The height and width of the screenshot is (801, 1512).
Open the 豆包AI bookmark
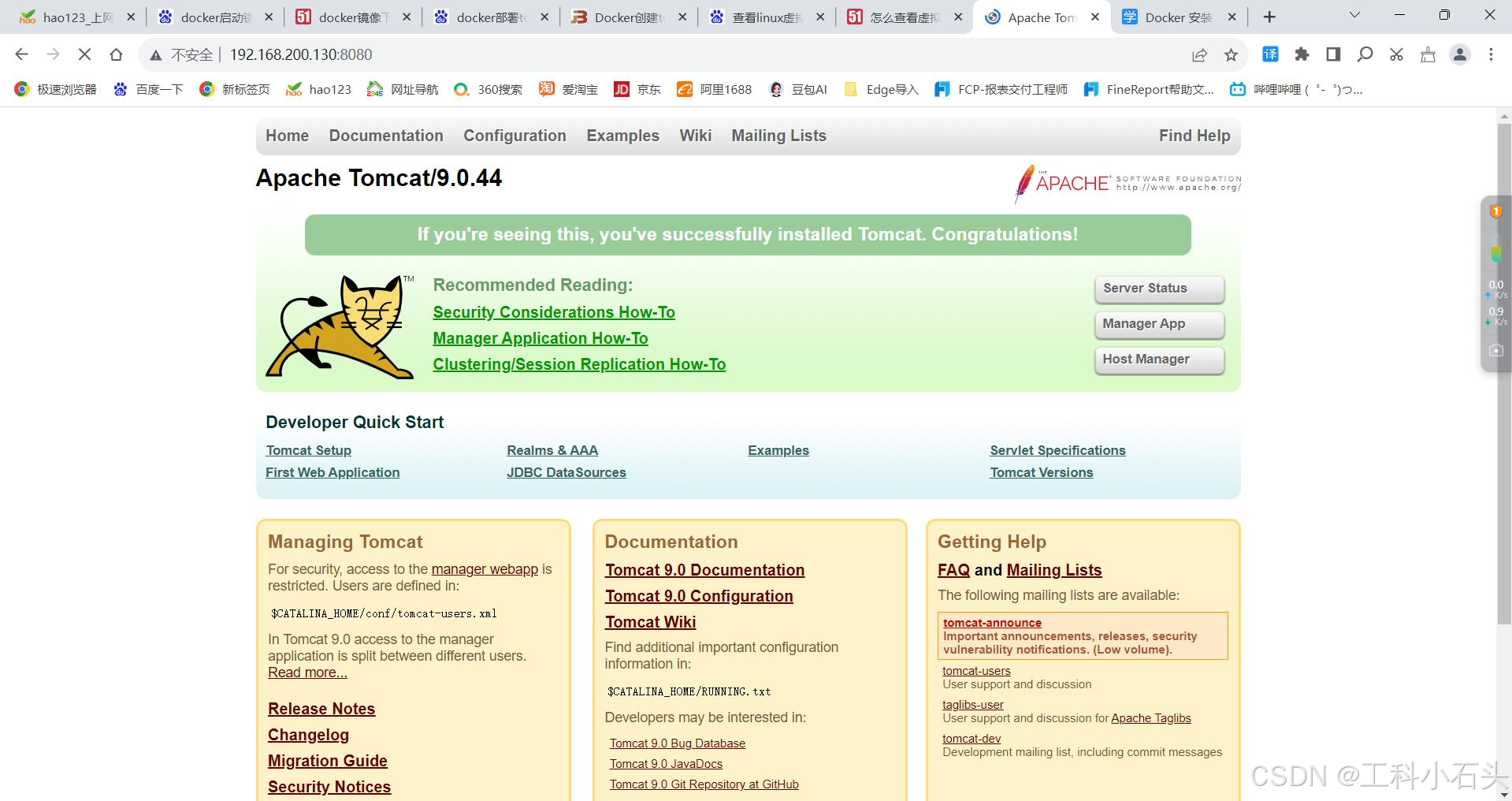point(797,89)
